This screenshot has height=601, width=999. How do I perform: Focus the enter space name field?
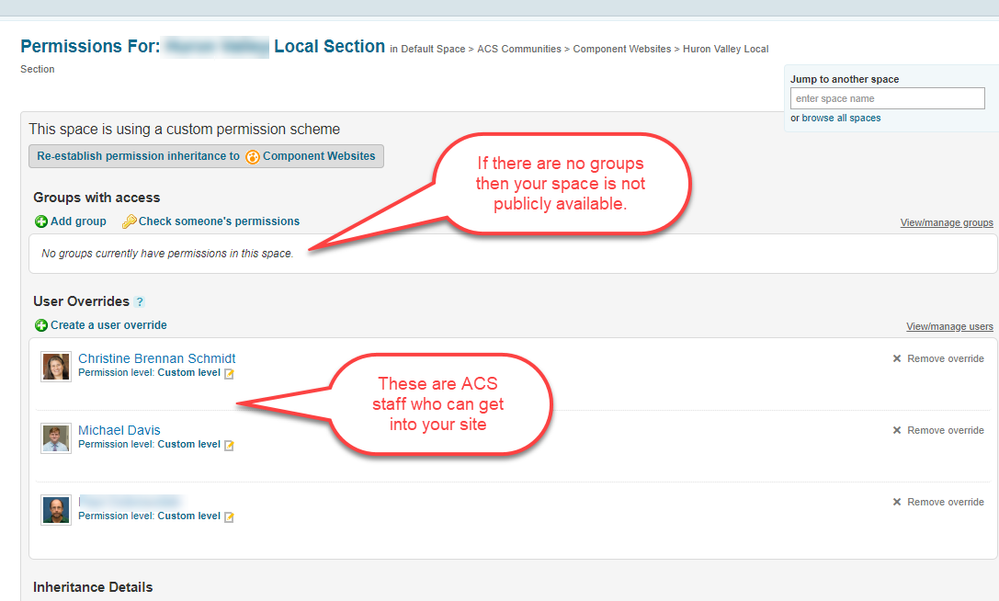887,98
